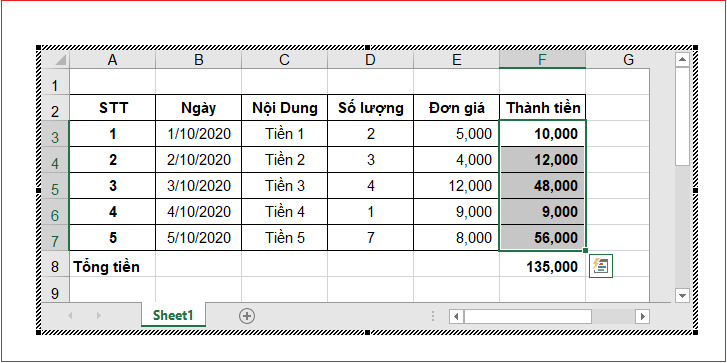Click the amount cell 48,000
This screenshot has width=727, height=363.
point(542,186)
